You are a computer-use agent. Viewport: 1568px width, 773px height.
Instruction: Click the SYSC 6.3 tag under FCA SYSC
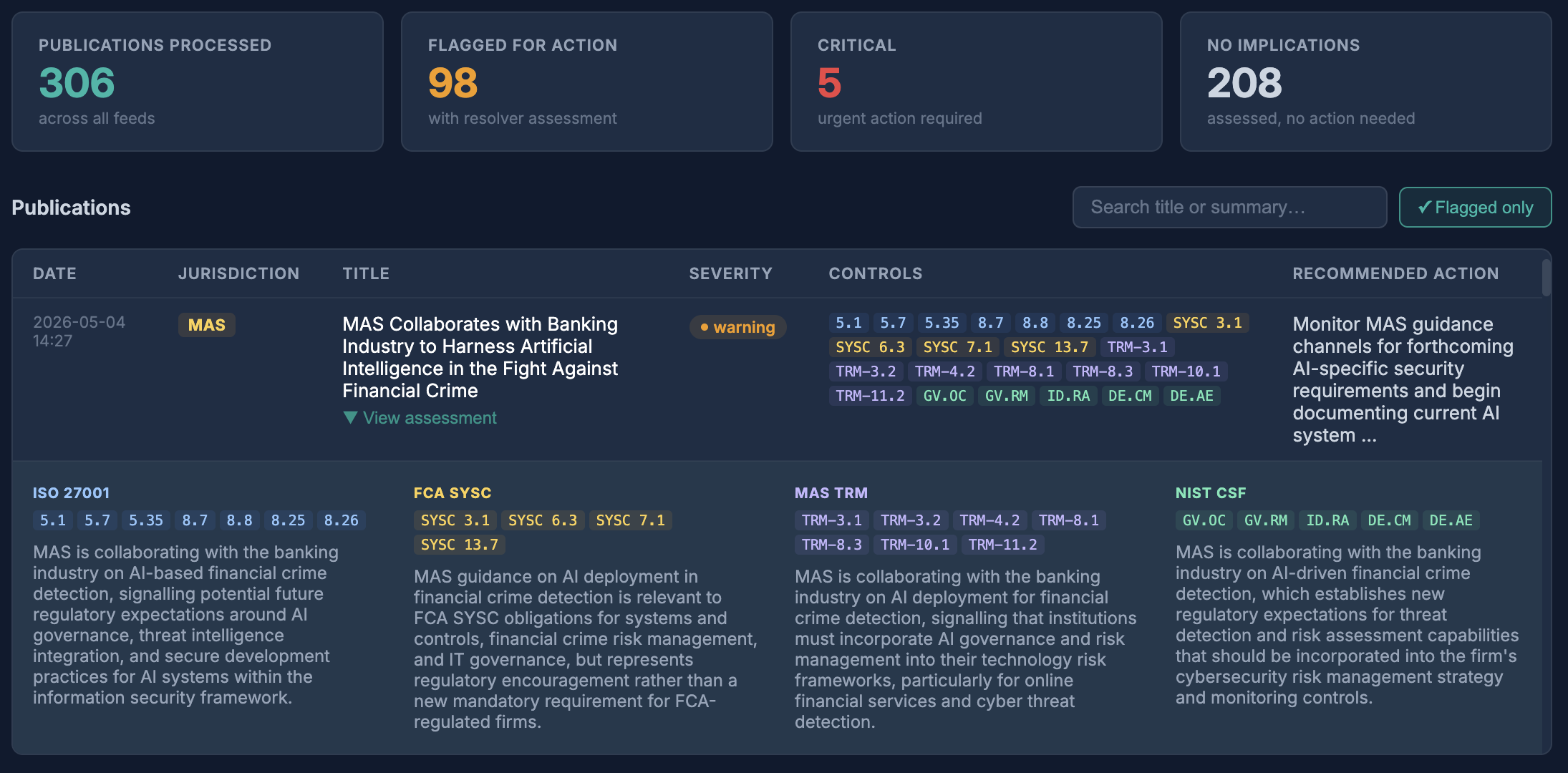click(543, 520)
